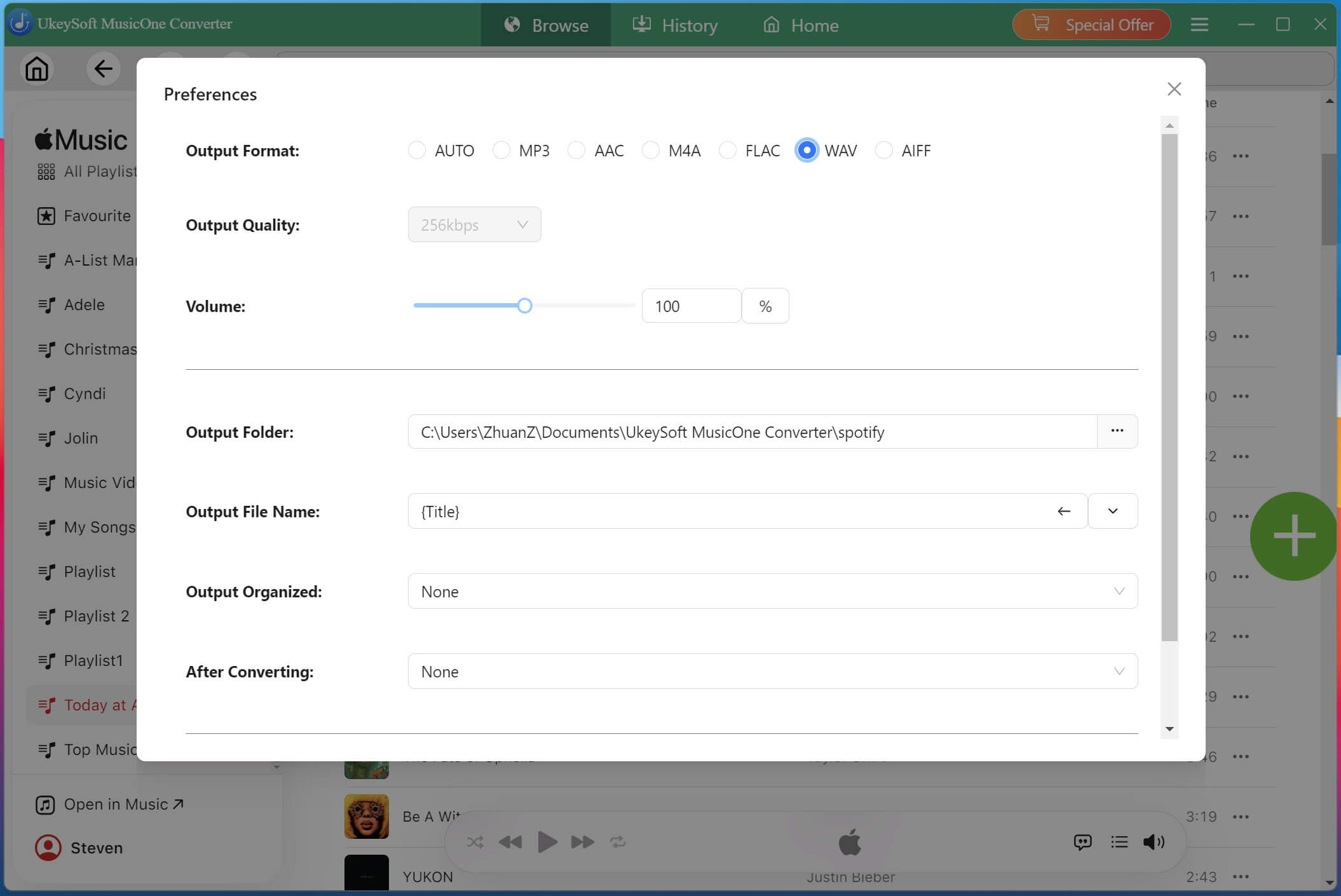This screenshot has height=896, width=1341.
Task: Switch to the Browse tab
Action: pyautogui.click(x=546, y=25)
